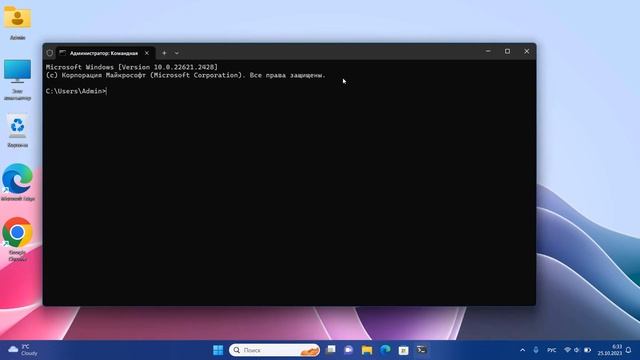Screen dimensions: 640x360
Task: Open the notification bell in taskbar
Action: click(629, 350)
